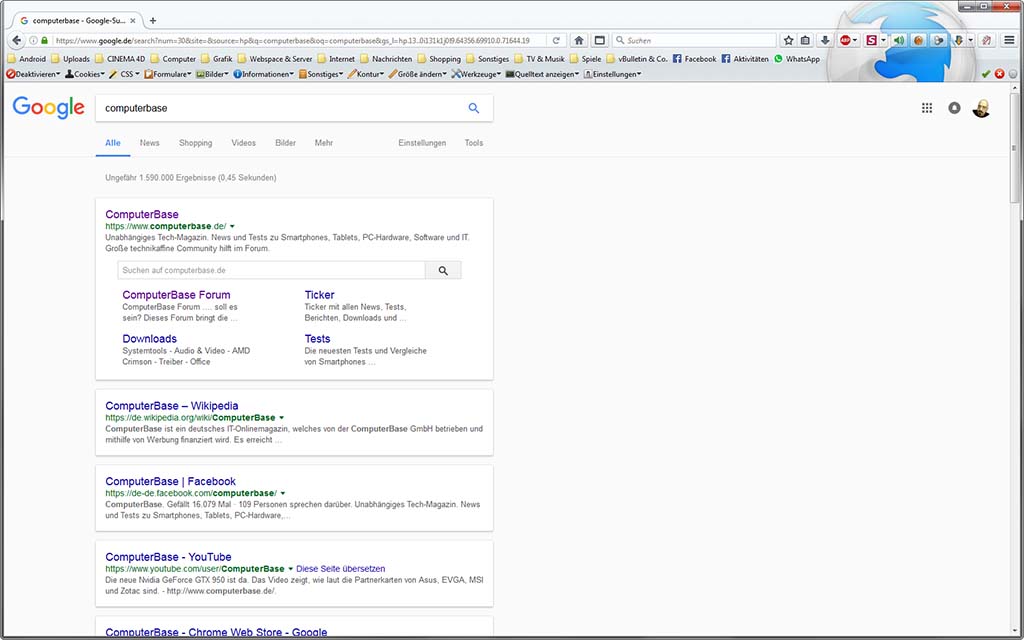This screenshot has width=1024, height=640.
Task: Open the WhatsApp bookmark
Action: tap(797, 59)
